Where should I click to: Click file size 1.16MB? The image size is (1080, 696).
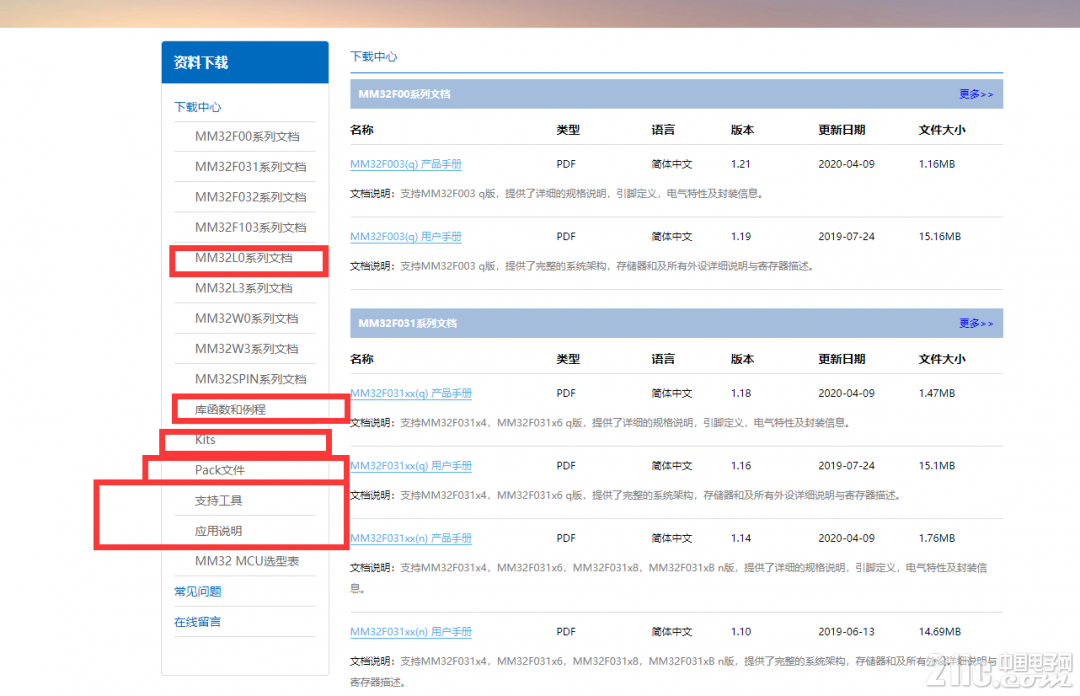pyautogui.click(x=937, y=164)
